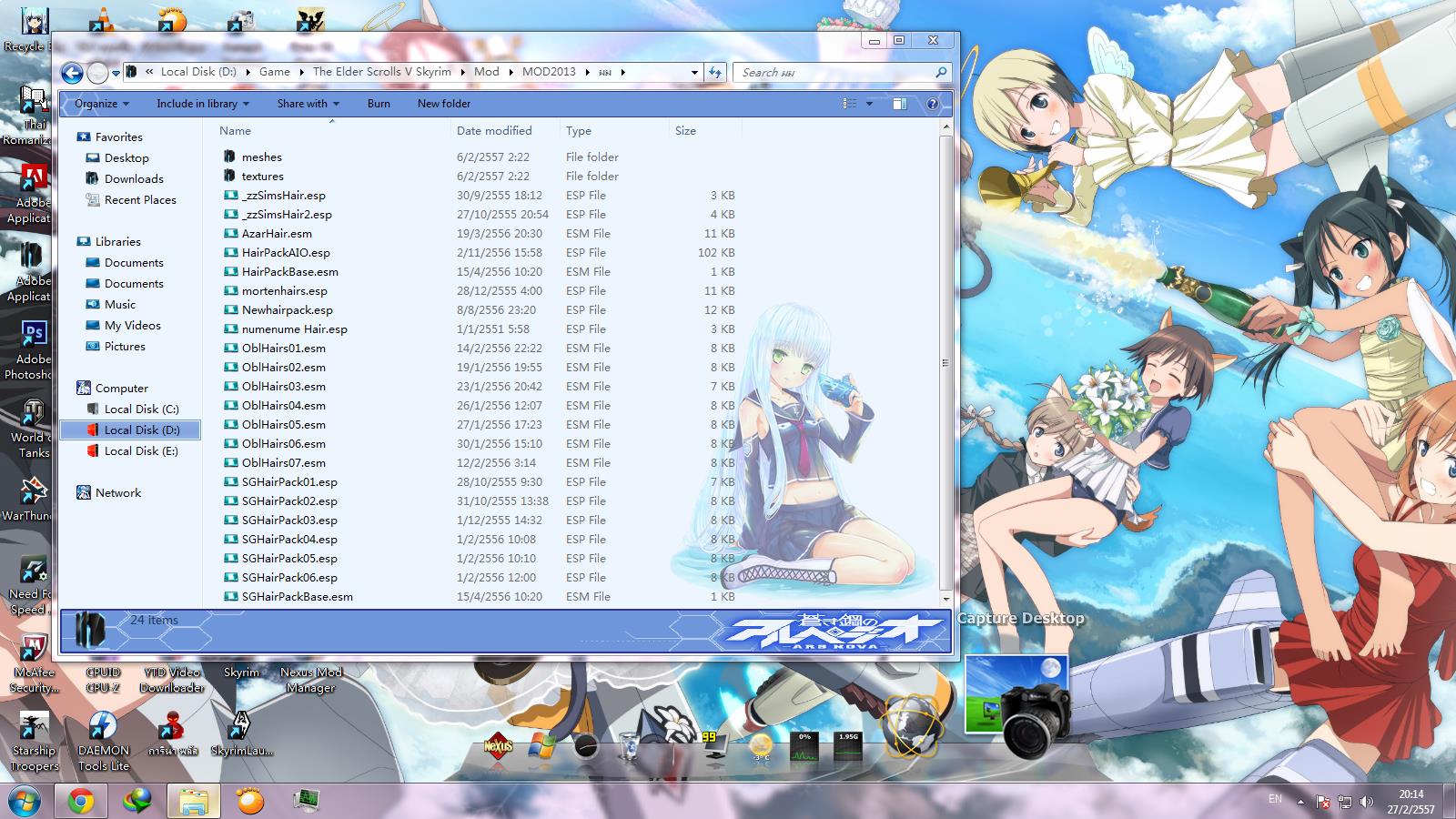Open the Pictures library
The width and height of the screenshot is (1456, 819).
(125, 347)
